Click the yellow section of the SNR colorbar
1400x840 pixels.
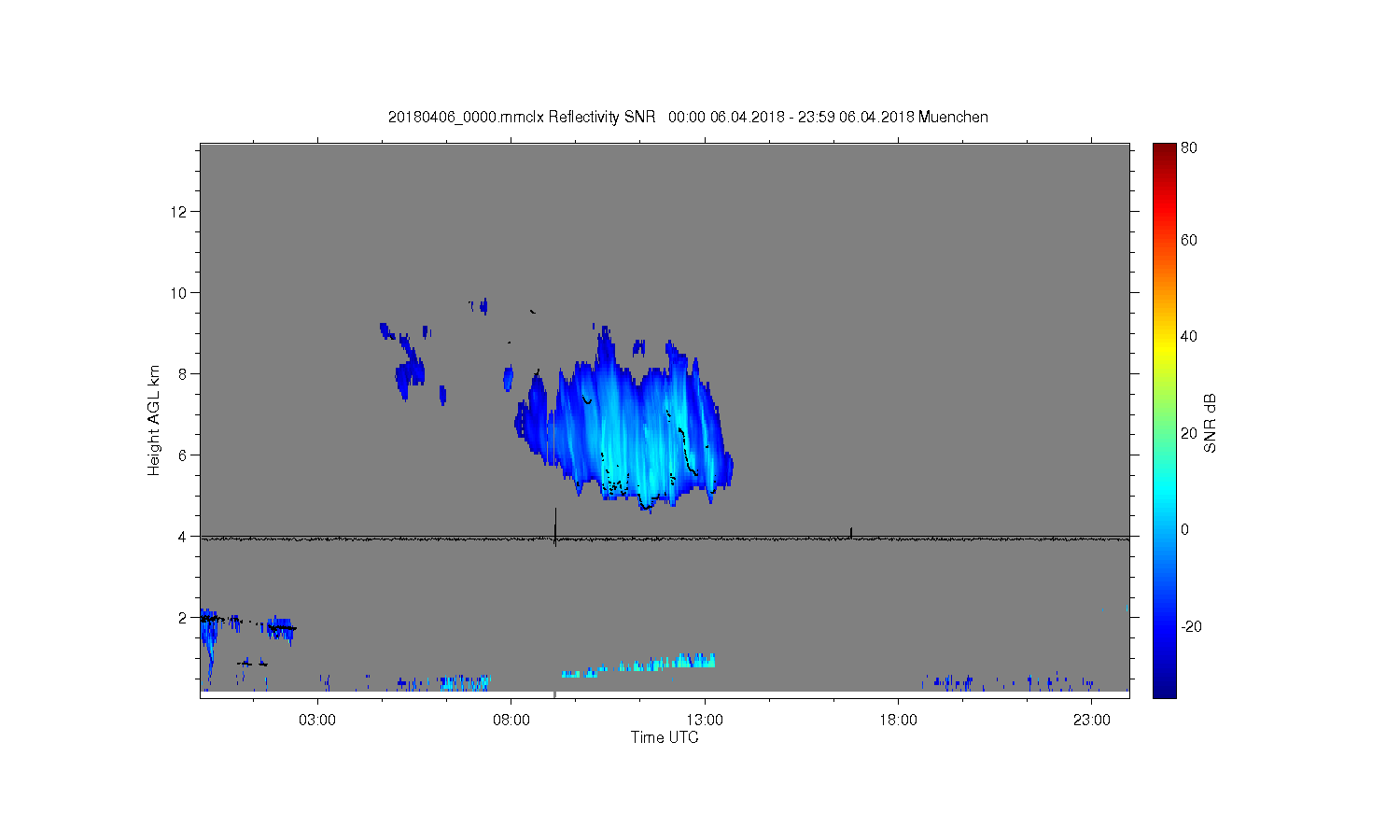coord(1164,350)
